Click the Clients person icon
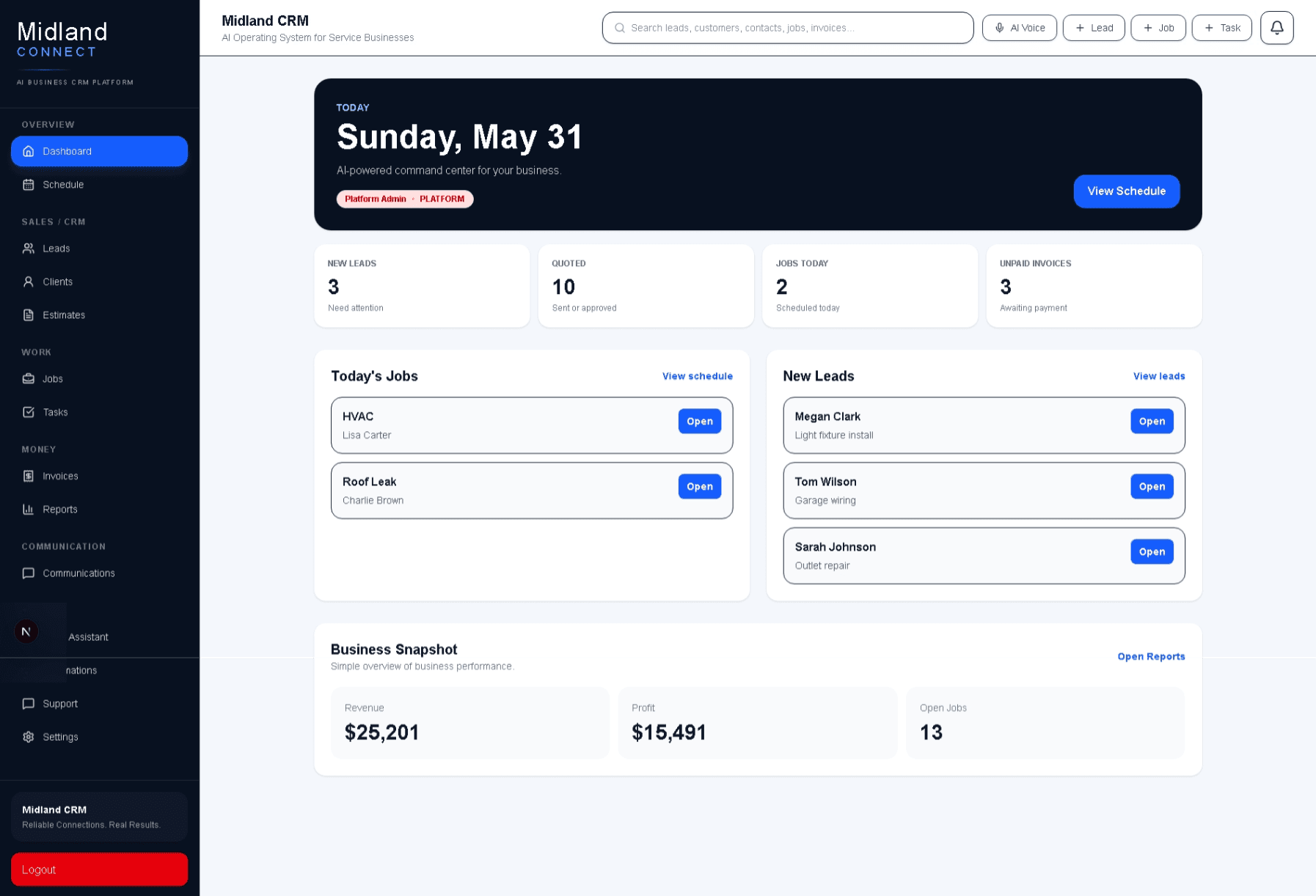 [x=29, y=282]
